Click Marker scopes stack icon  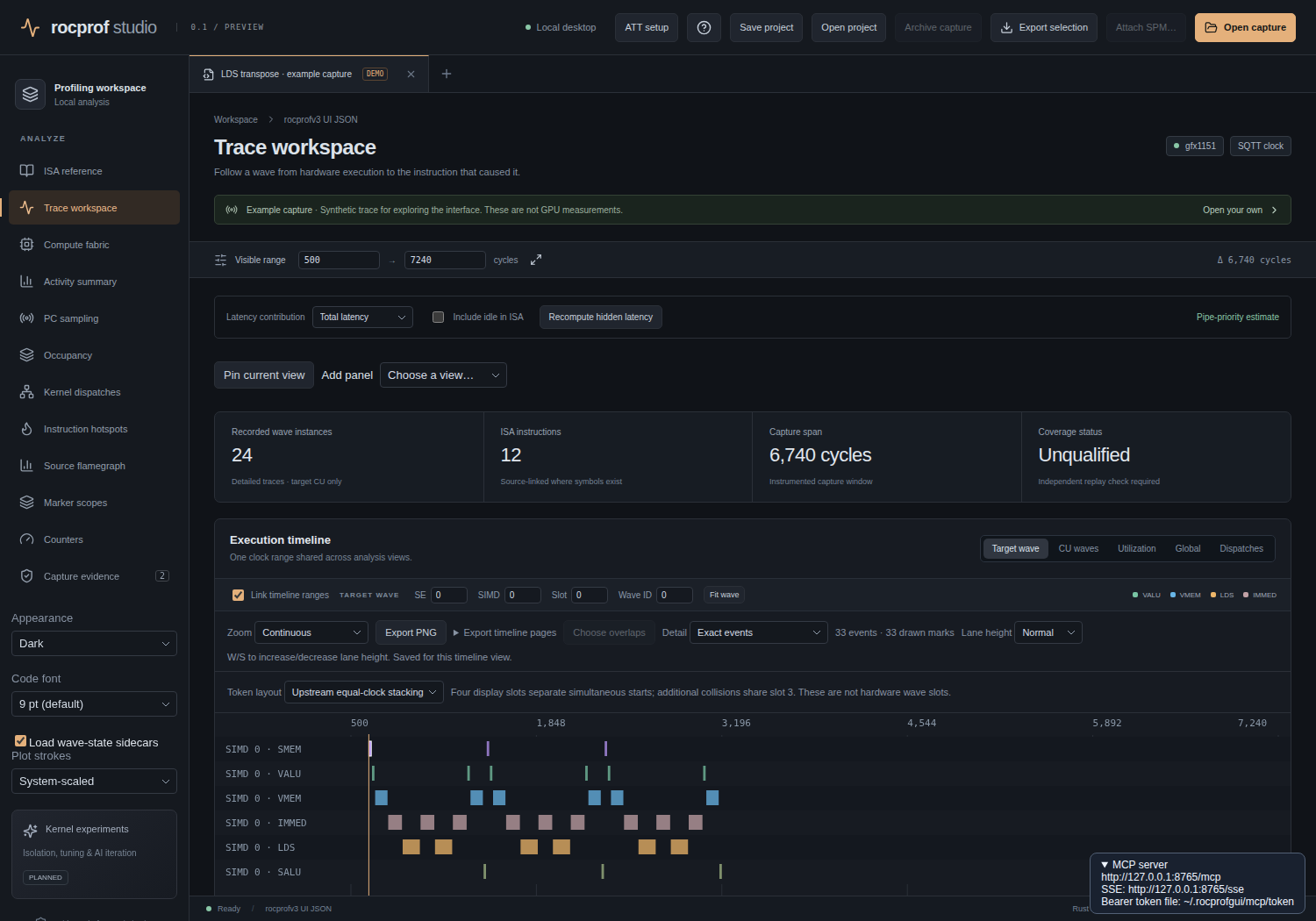pos(27,503)
